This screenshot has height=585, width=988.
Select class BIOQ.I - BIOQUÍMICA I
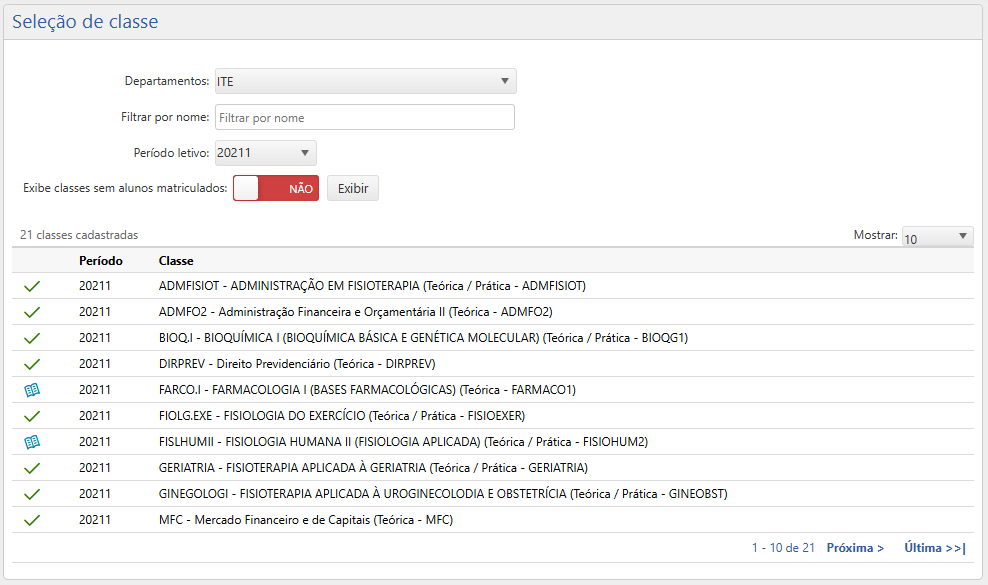423,338
